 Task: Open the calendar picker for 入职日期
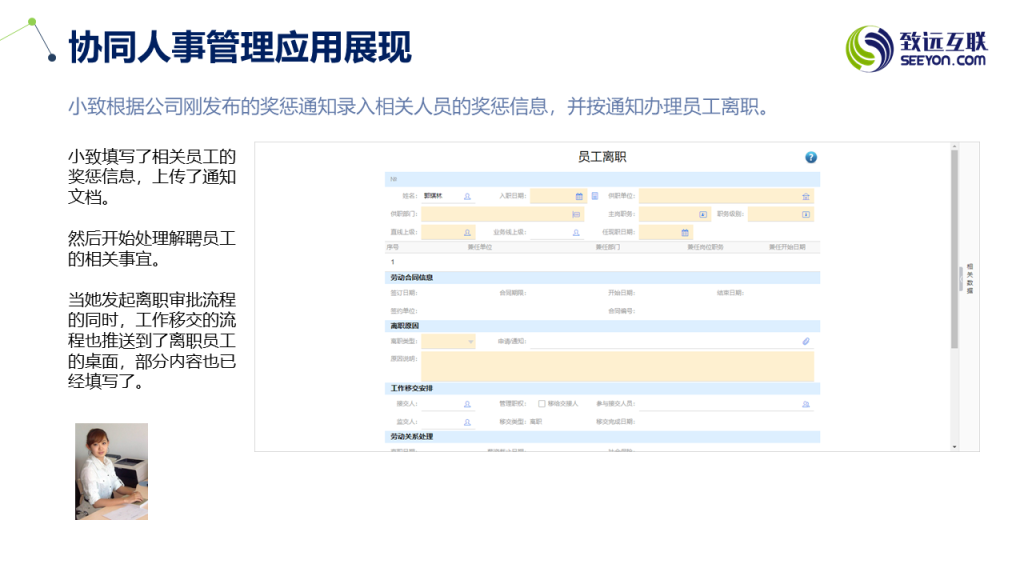(579, 196)
